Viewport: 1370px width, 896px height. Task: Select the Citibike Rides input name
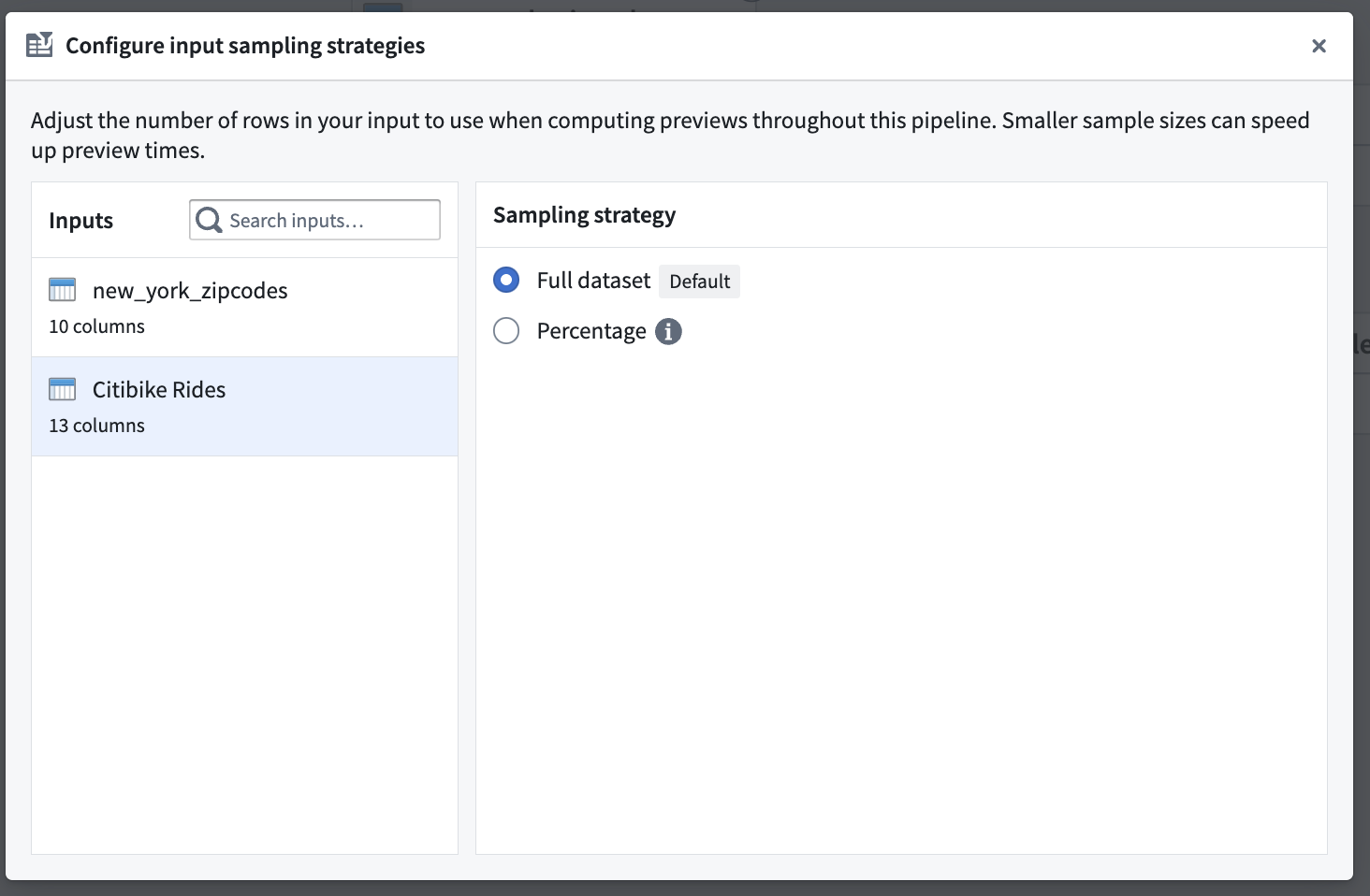159,390
